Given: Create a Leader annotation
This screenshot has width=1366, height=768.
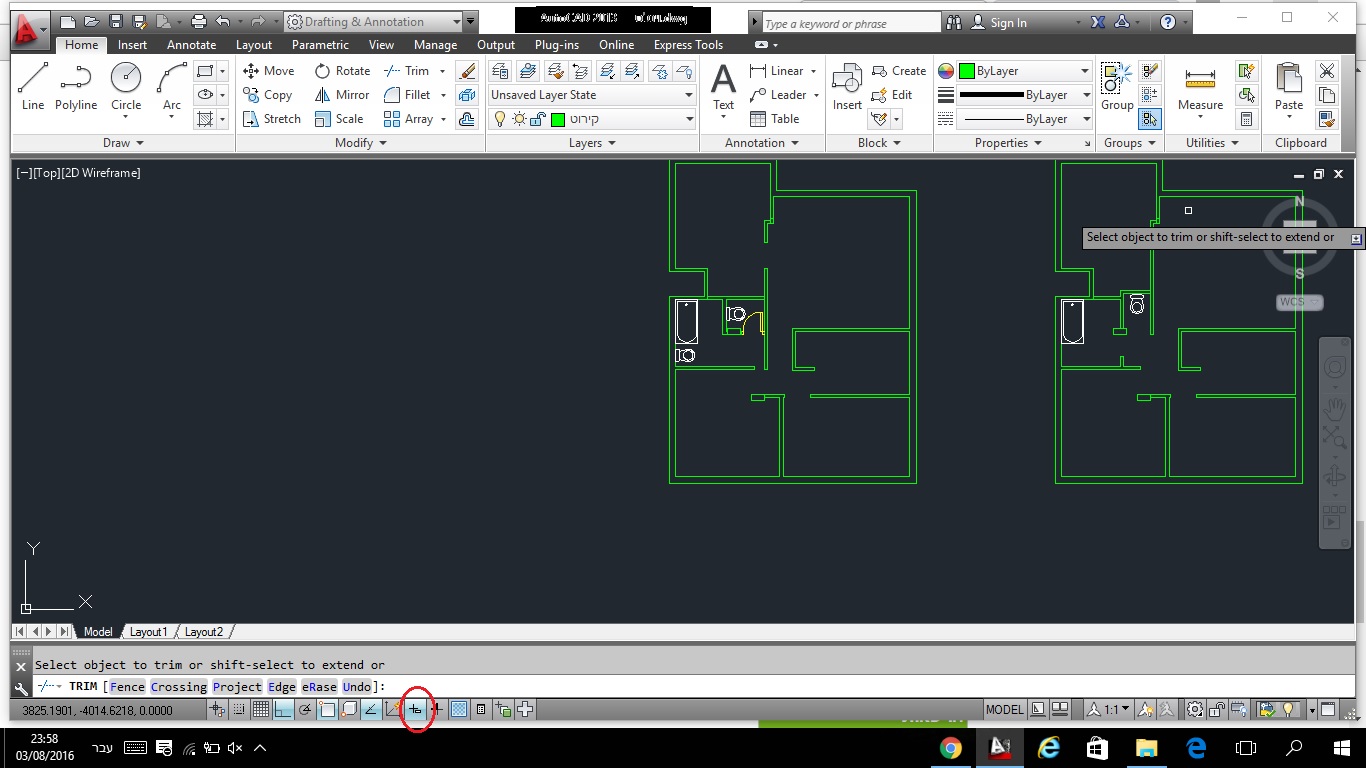Looking at the screenshot, I should click(x=777, y=95).
